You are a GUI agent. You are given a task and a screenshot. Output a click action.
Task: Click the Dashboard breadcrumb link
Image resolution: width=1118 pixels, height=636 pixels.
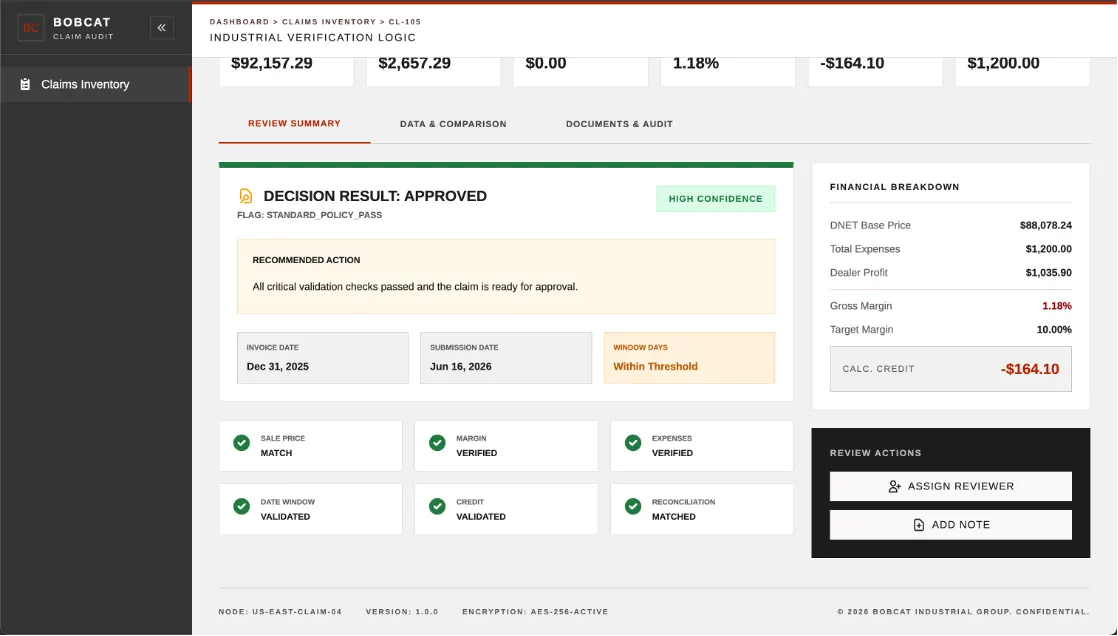click(x=239, y=22)
